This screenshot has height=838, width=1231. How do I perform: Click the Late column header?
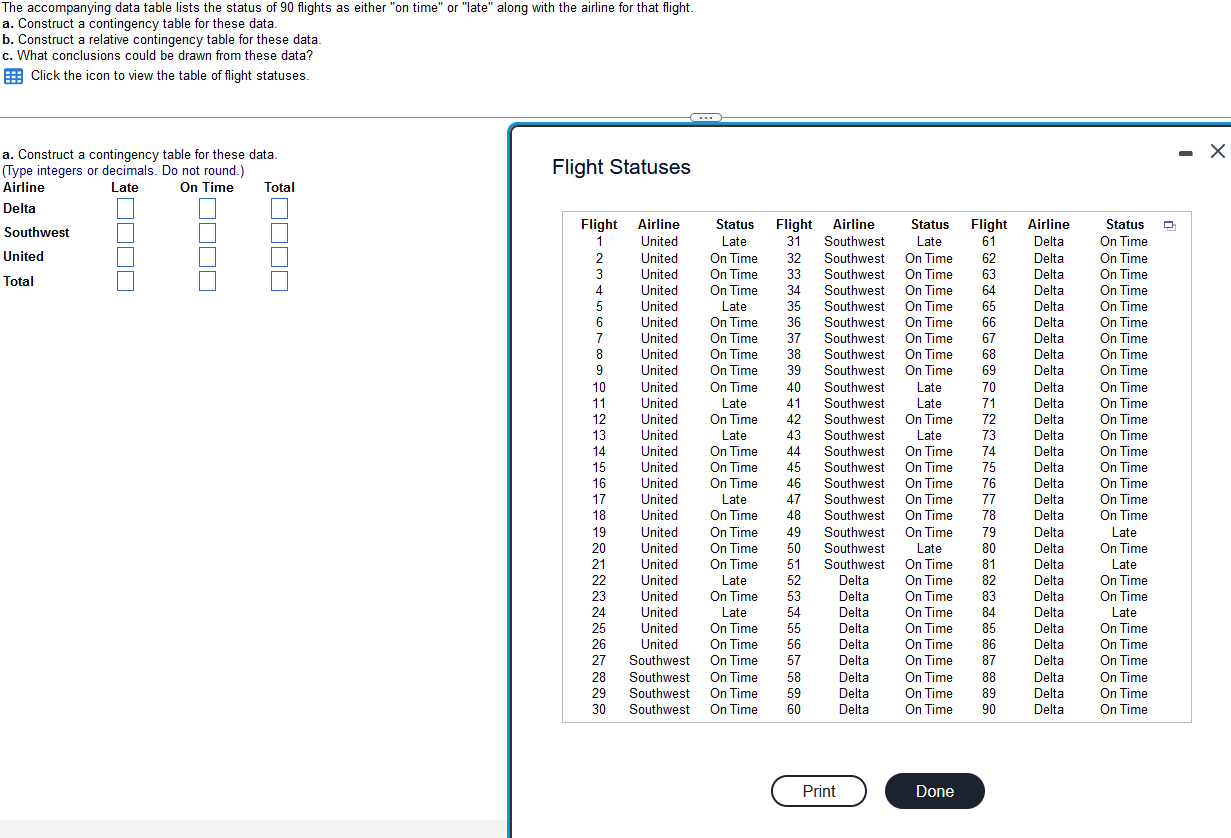pos(125,187)
